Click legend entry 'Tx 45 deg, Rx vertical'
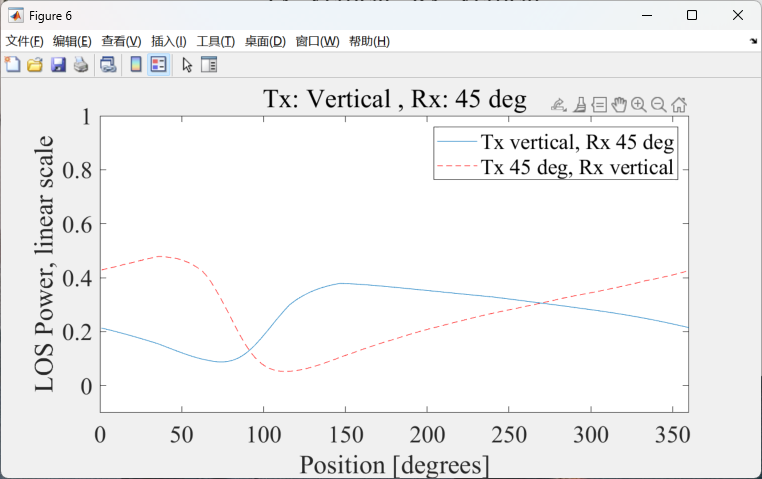This screenshot has height=479, width=762. (x=555, y=167)
